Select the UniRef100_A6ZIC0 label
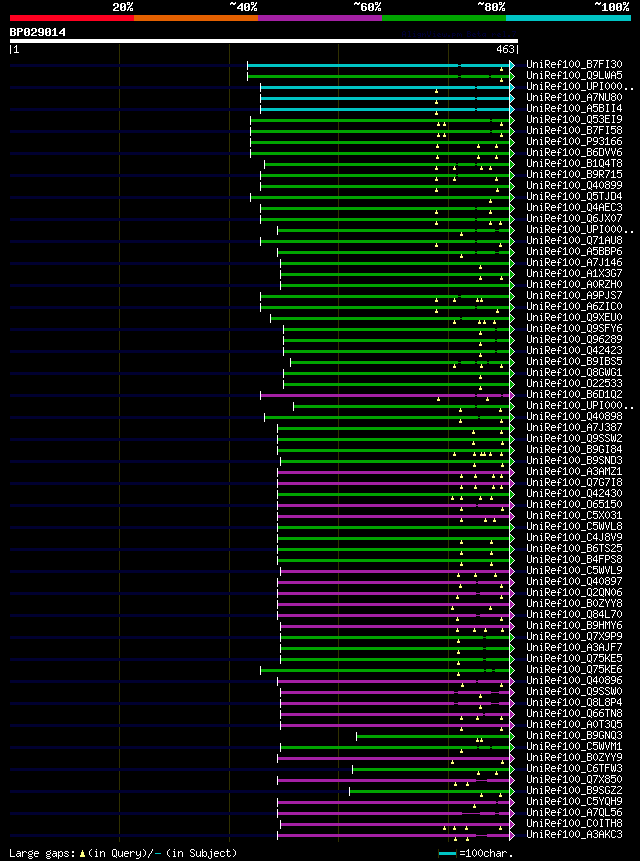 [575, 306]
